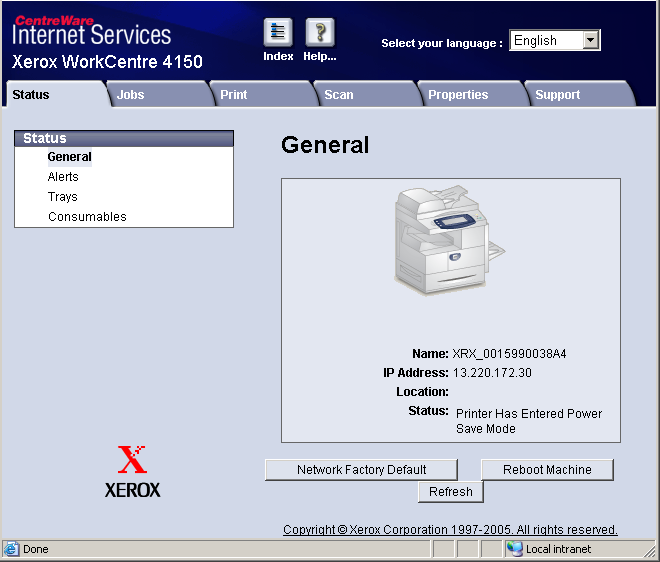Expand the language dropdown arrow

coord(591,40)
